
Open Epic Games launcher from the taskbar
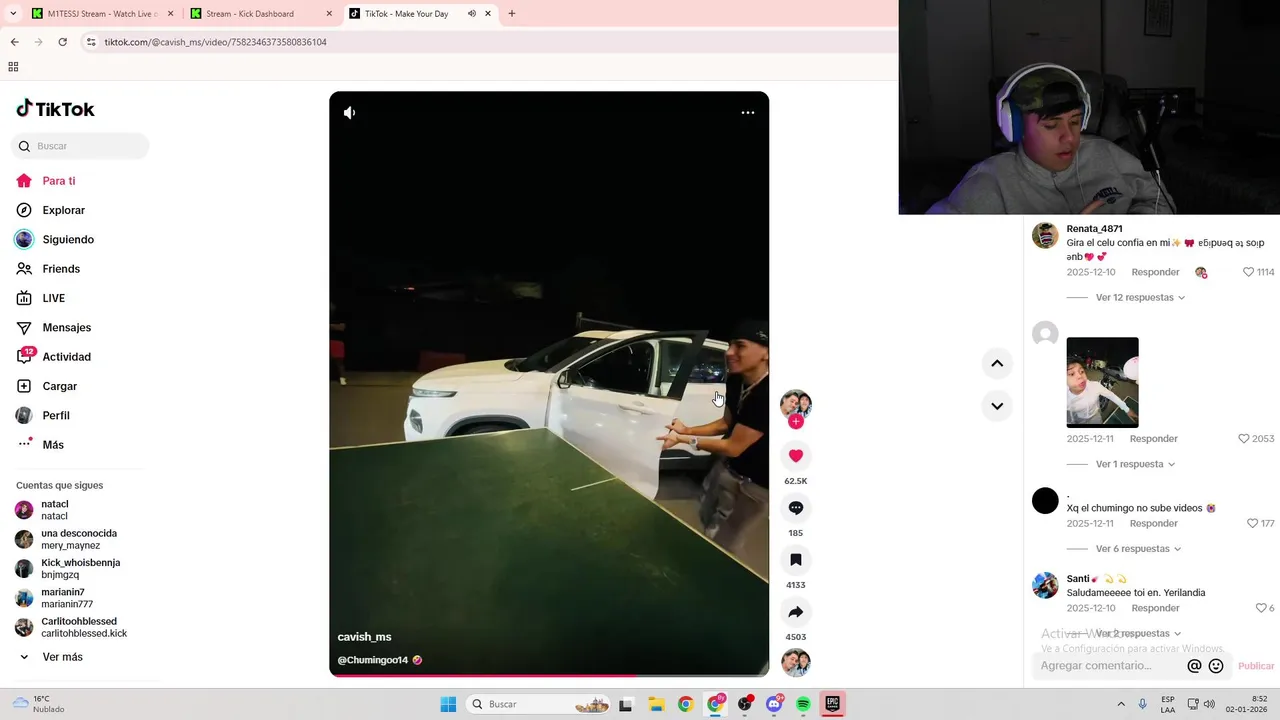(832, 704)
